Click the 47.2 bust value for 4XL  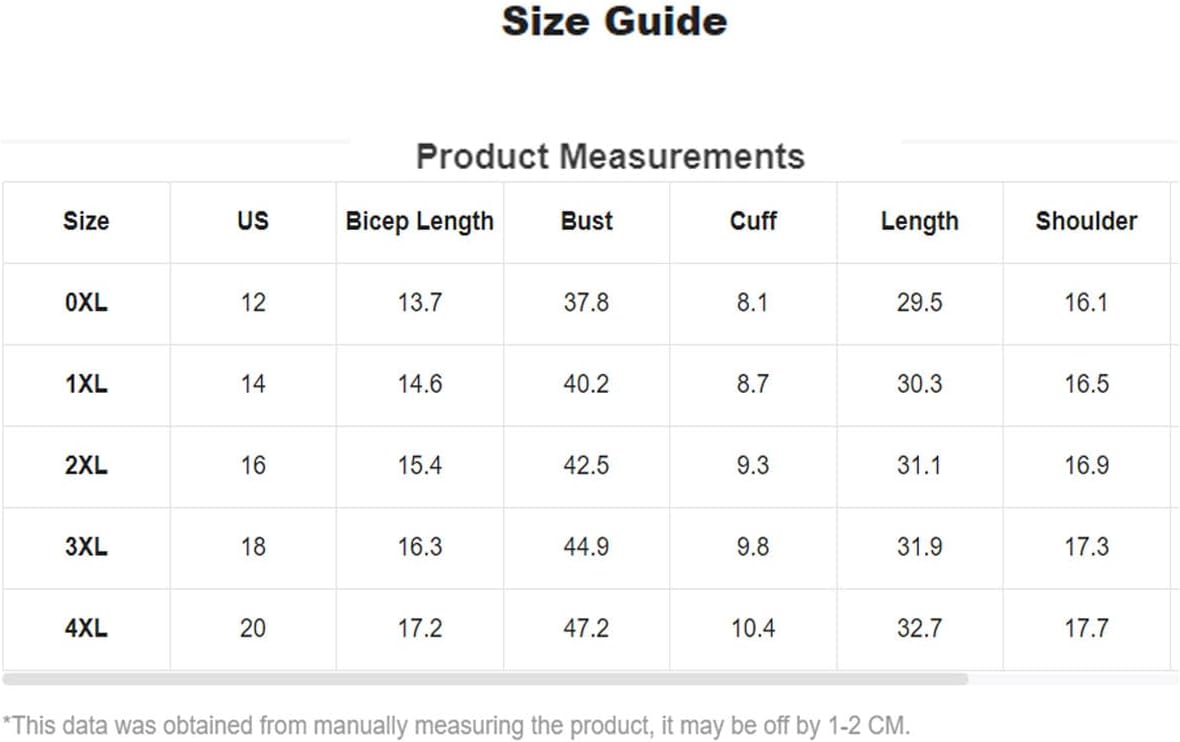point(586,628)
